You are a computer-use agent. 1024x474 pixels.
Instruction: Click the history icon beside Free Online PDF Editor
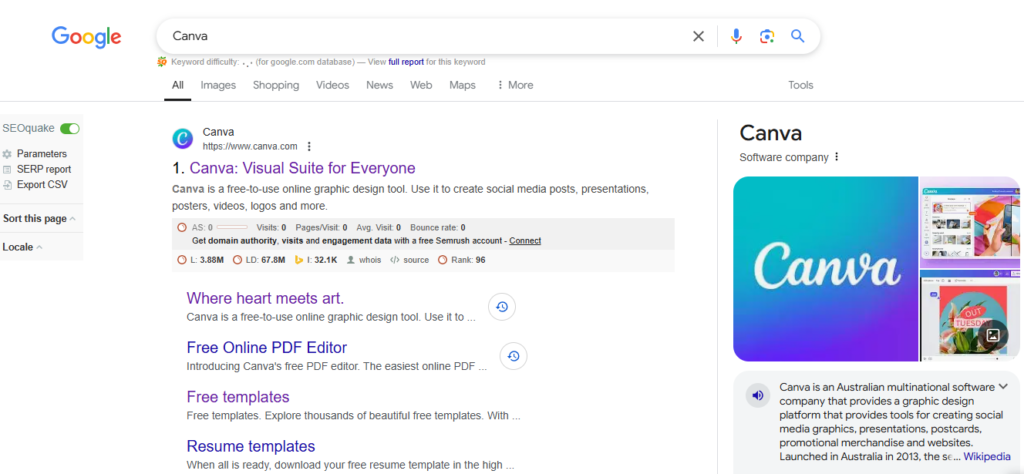(x=513, y=356)
